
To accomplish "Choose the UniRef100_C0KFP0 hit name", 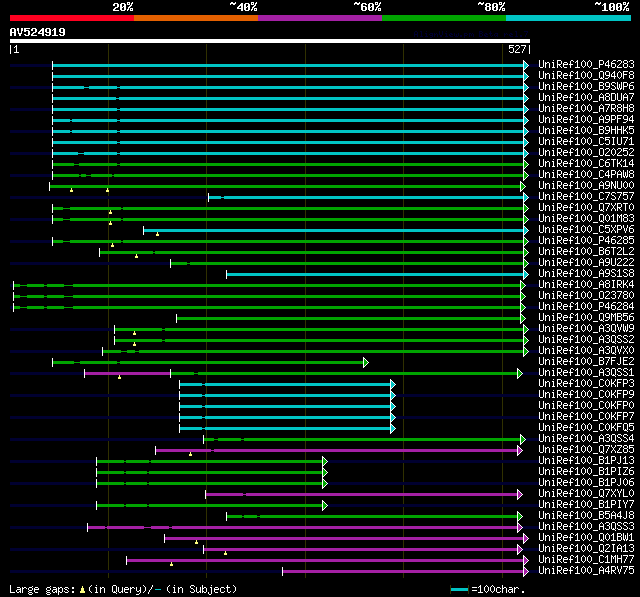I will 586,406.
